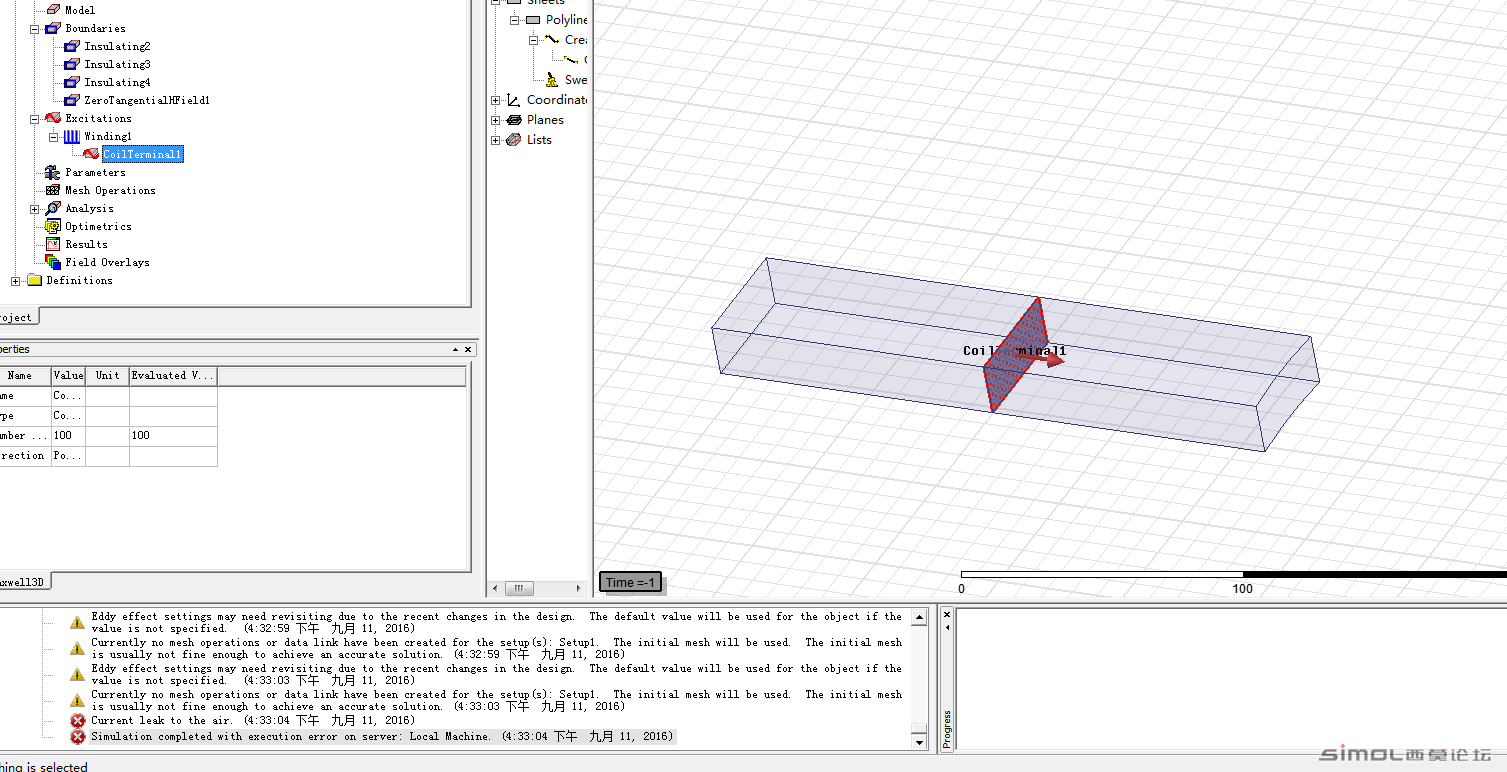Click the Excitations node icon

[x=53, y=118]
